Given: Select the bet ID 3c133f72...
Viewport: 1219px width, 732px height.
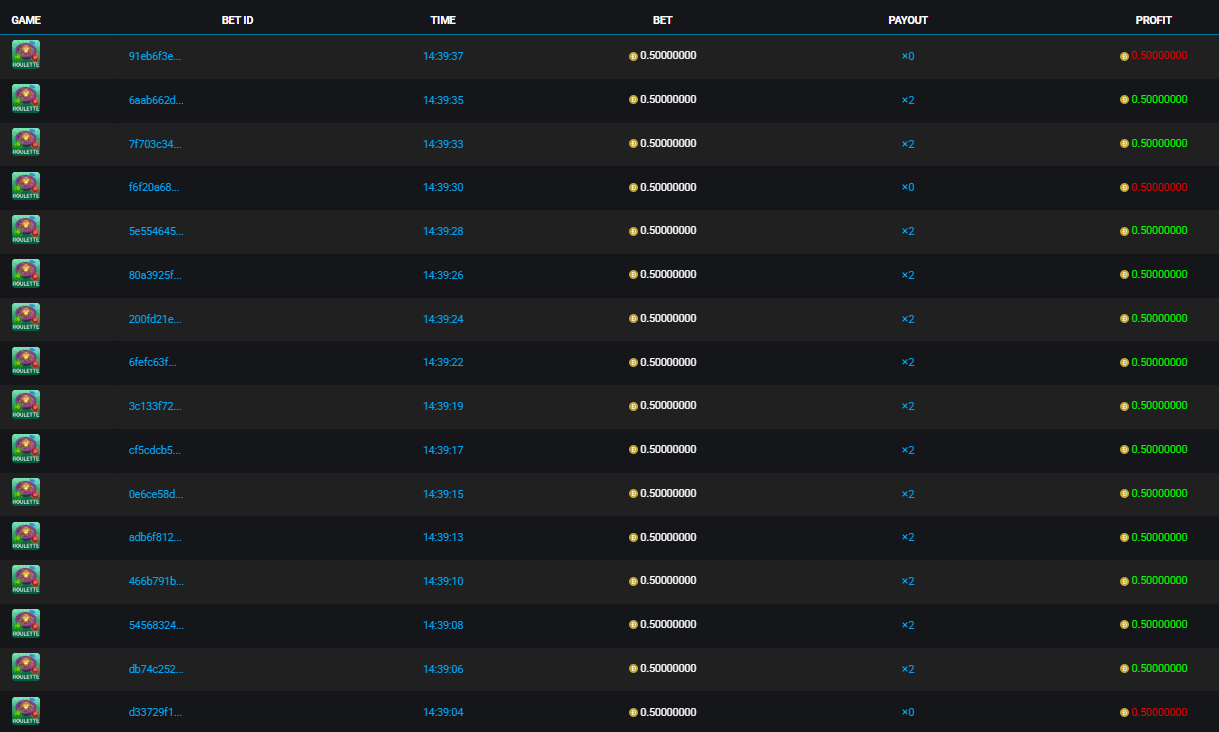Looking at the screenshot, I should 155,406.
